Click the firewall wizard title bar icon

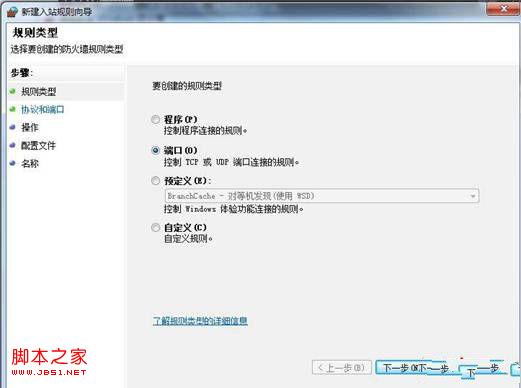tap(12, 12)
